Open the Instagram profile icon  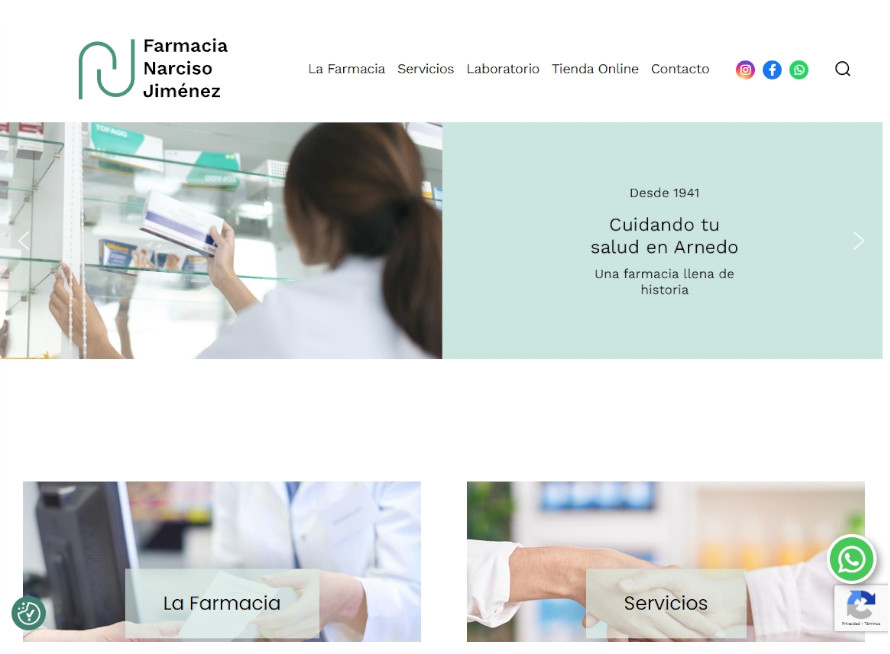[x=745, y=70]
